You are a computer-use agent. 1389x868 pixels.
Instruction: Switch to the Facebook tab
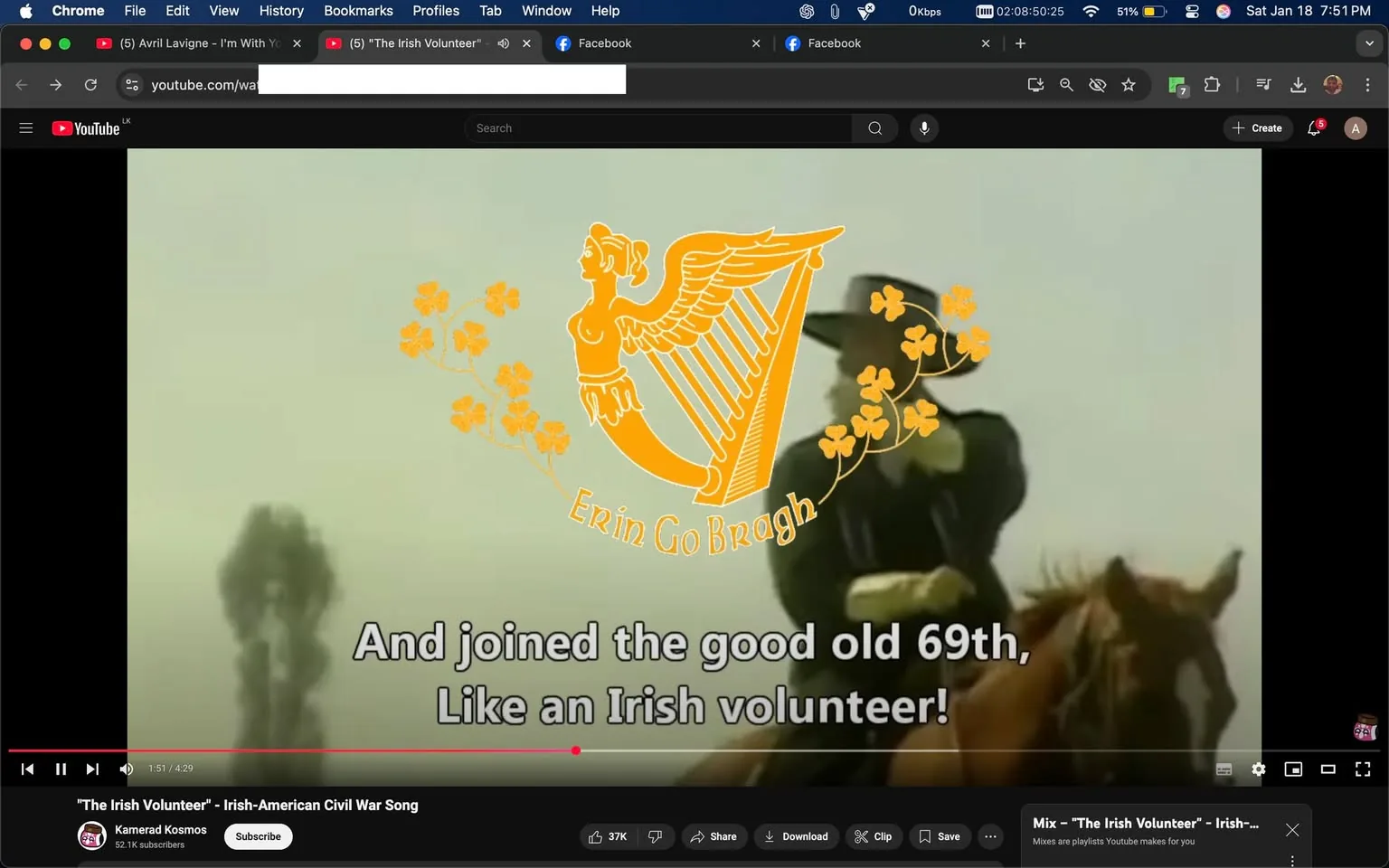point(604,42)
